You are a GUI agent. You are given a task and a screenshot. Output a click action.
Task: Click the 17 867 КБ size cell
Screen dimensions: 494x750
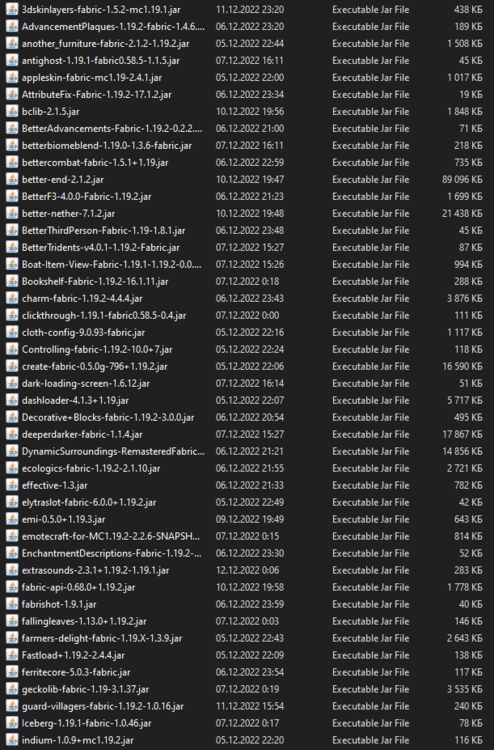[462, 434]
